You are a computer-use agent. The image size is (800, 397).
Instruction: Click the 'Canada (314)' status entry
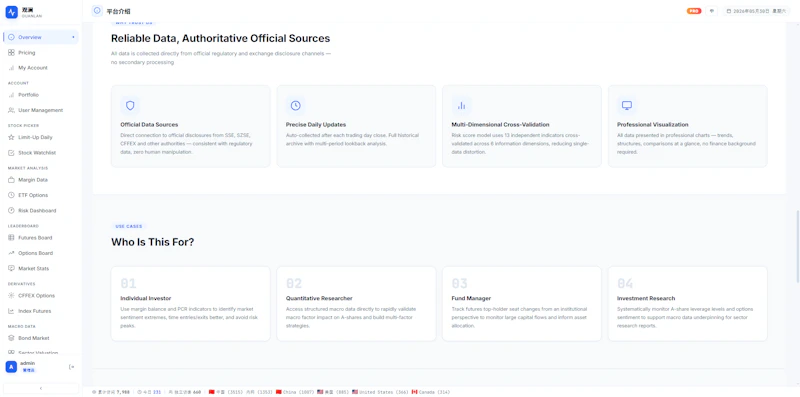(431, 392)
